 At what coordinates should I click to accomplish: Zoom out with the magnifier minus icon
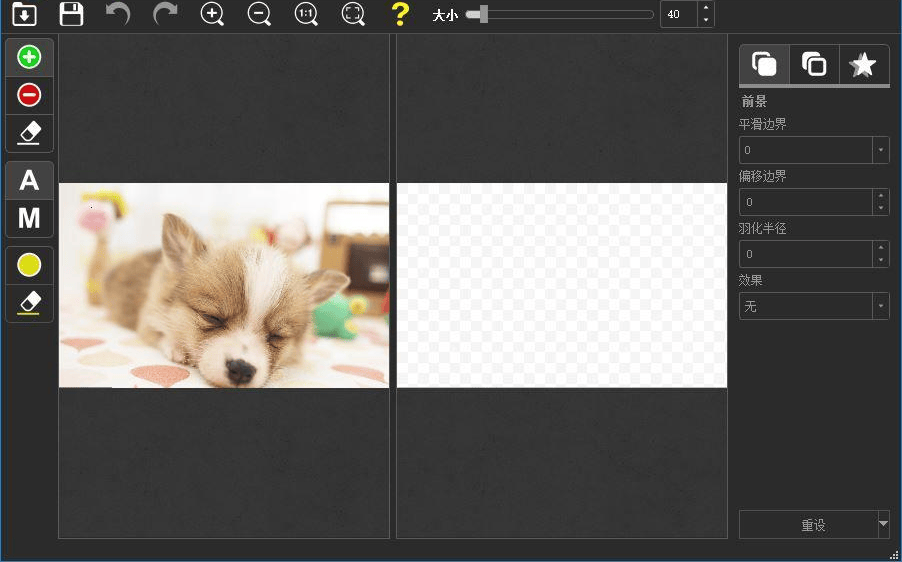[259, 14]
